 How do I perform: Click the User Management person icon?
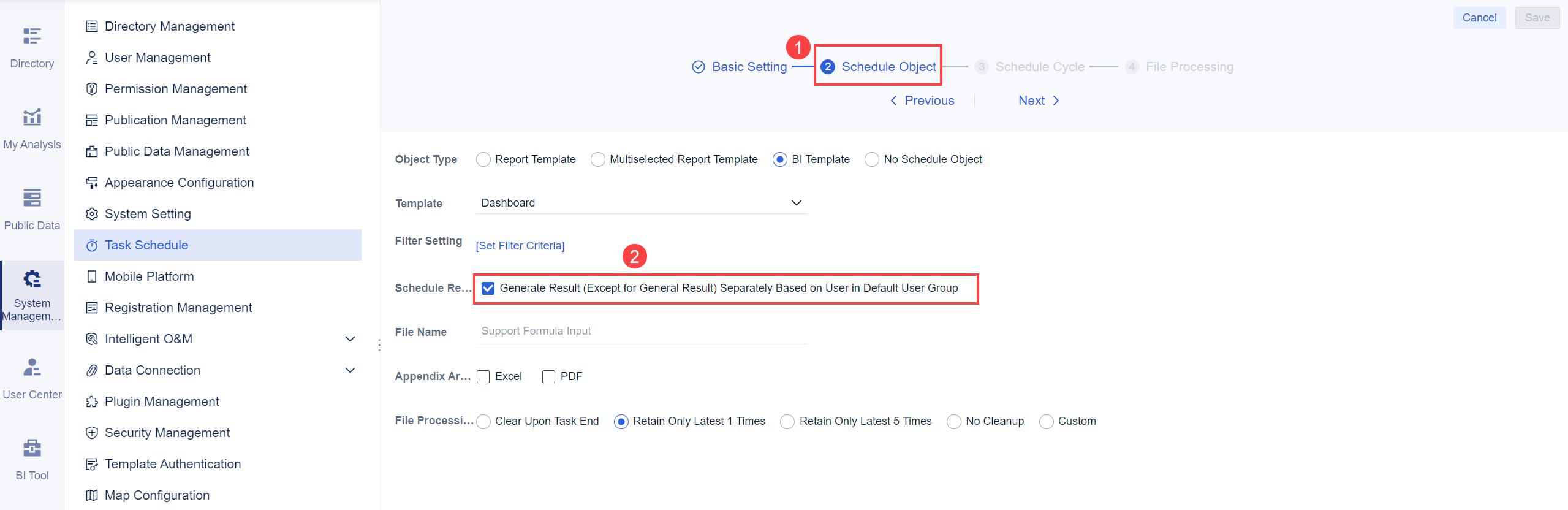point(92,58)
